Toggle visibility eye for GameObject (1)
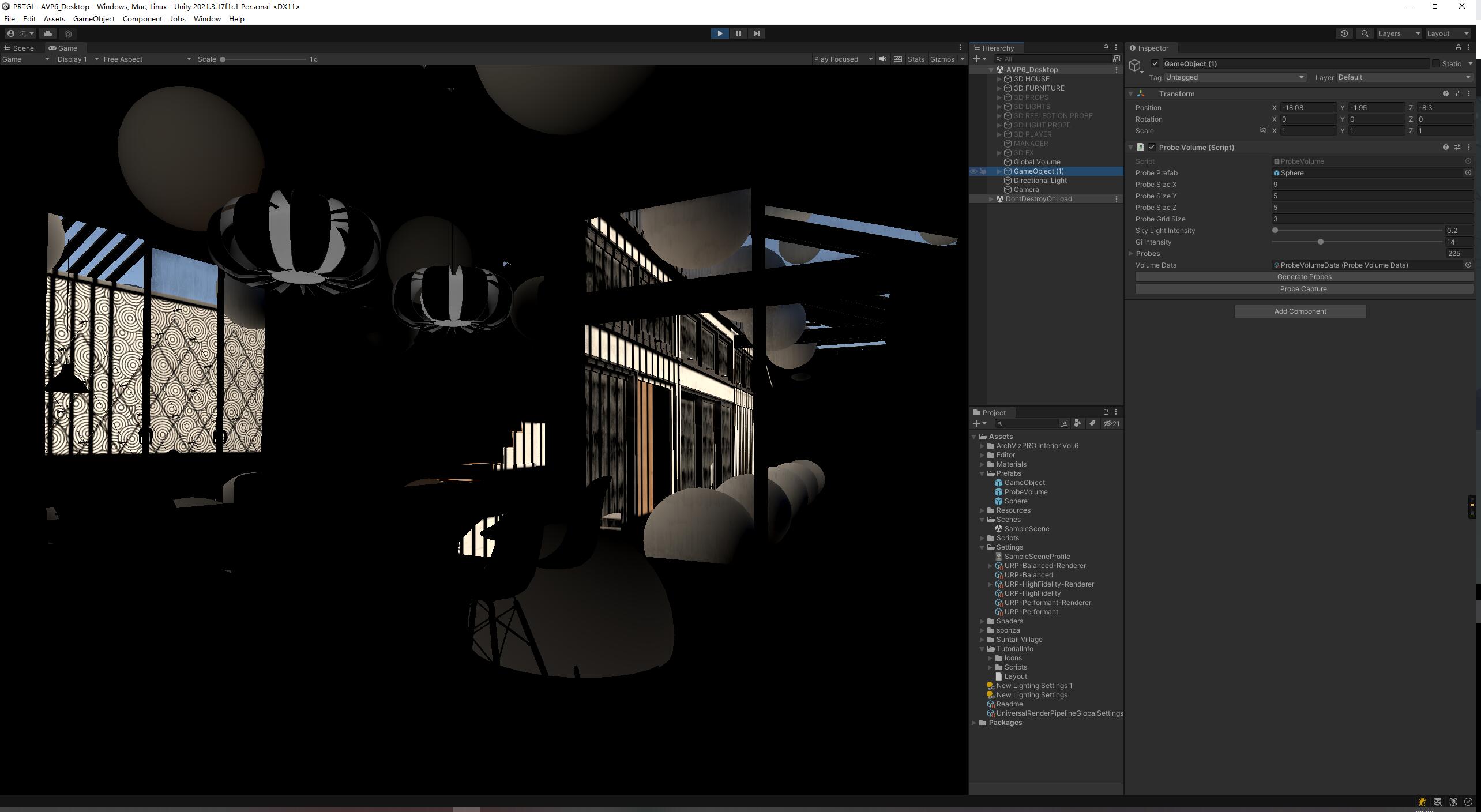This screenshot has width=1481, height=812. 973,171
